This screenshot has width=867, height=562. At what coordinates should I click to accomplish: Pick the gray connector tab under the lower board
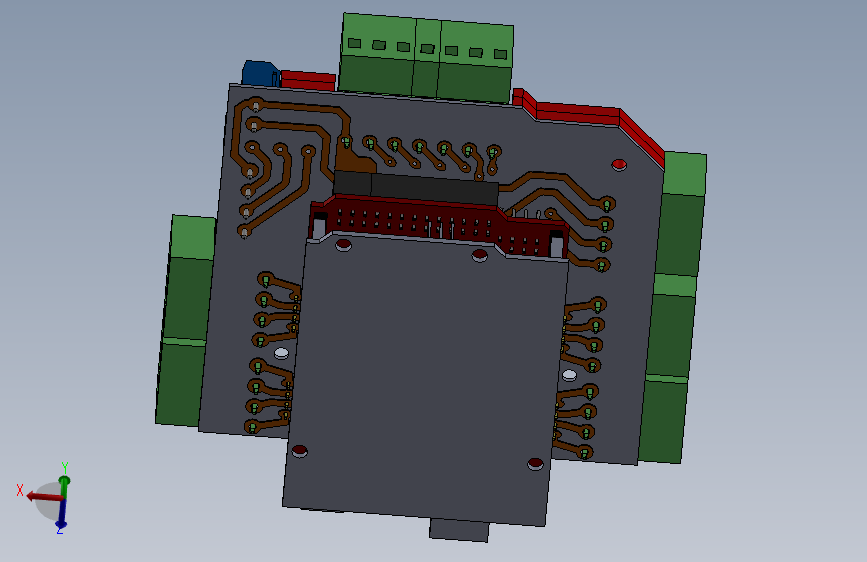click(459, 530)
